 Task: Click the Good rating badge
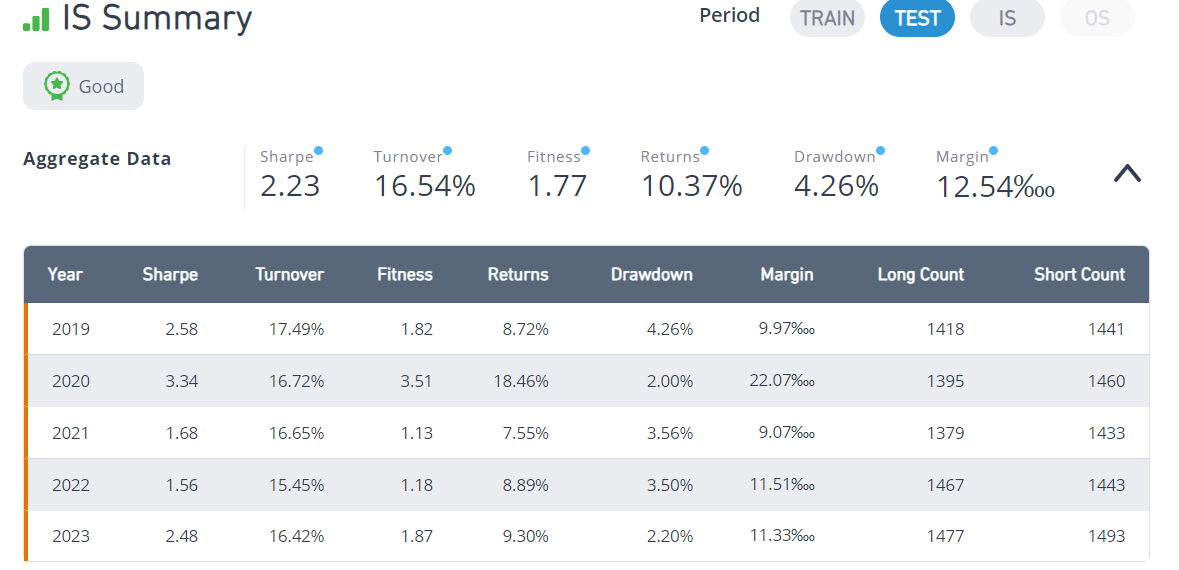pyautogui.click(x=83, y=86)
